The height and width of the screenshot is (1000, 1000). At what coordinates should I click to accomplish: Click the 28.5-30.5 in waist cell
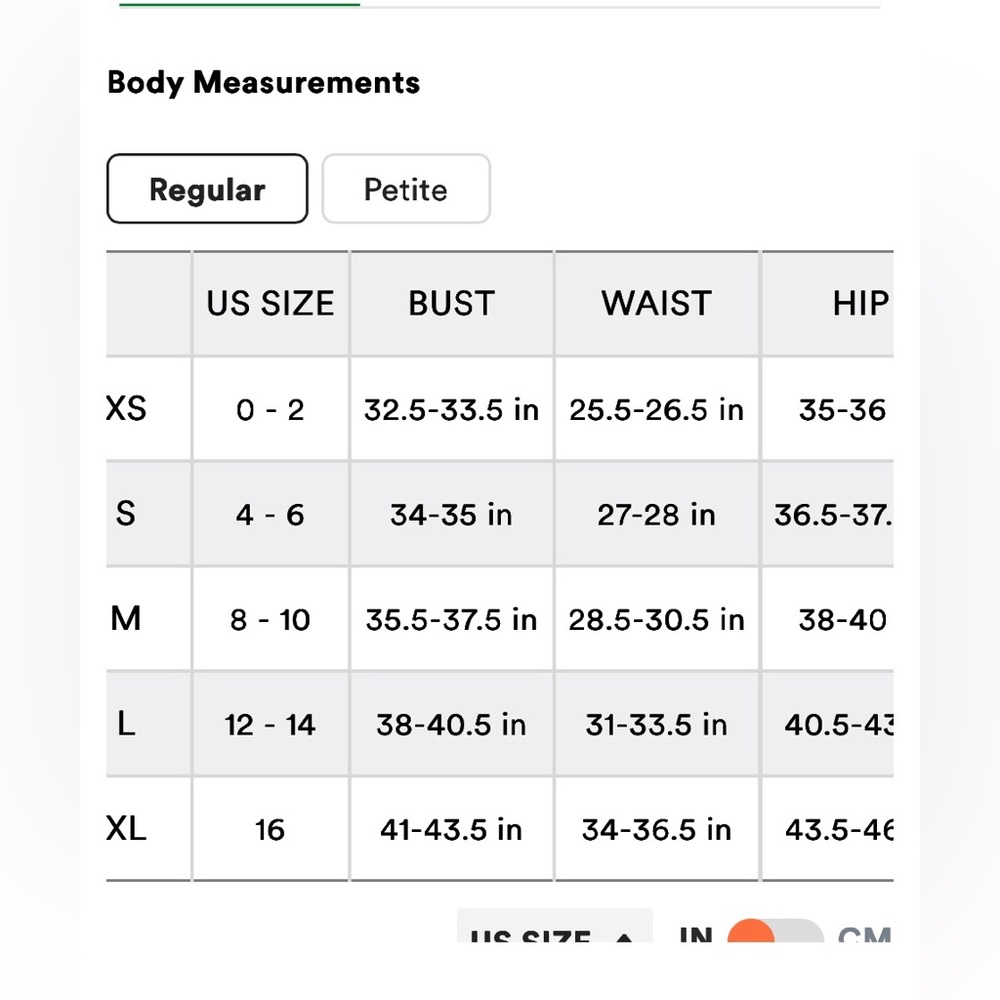tap(657, 619)
